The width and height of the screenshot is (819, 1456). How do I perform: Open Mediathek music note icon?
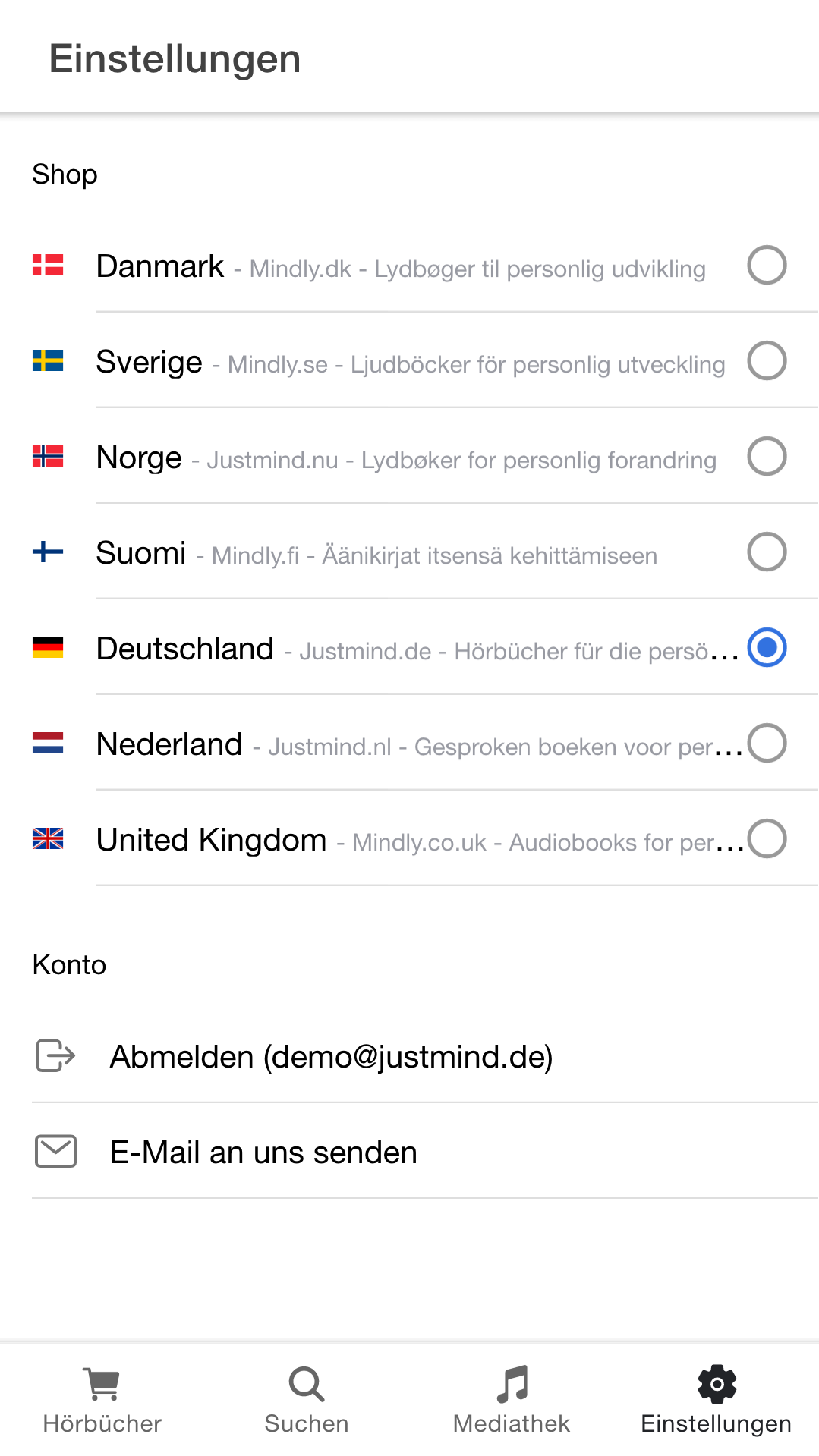click(x=512, y=1384)
